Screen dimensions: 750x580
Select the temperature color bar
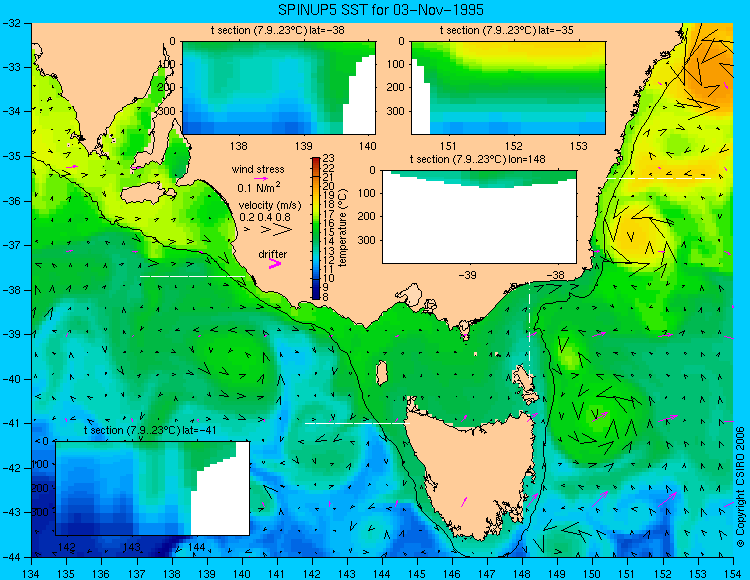click(x=316, y=228)
